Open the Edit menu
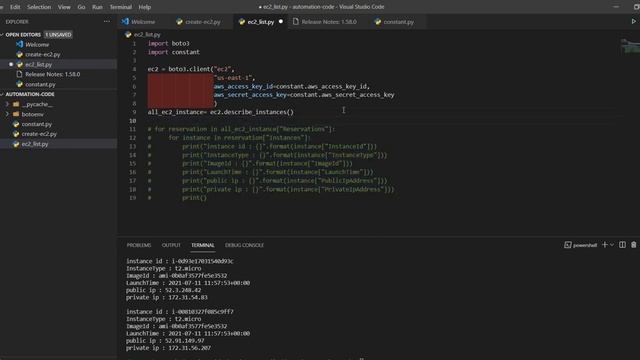Viewport: 640px width, 360px height. click(x=15, y=7)
